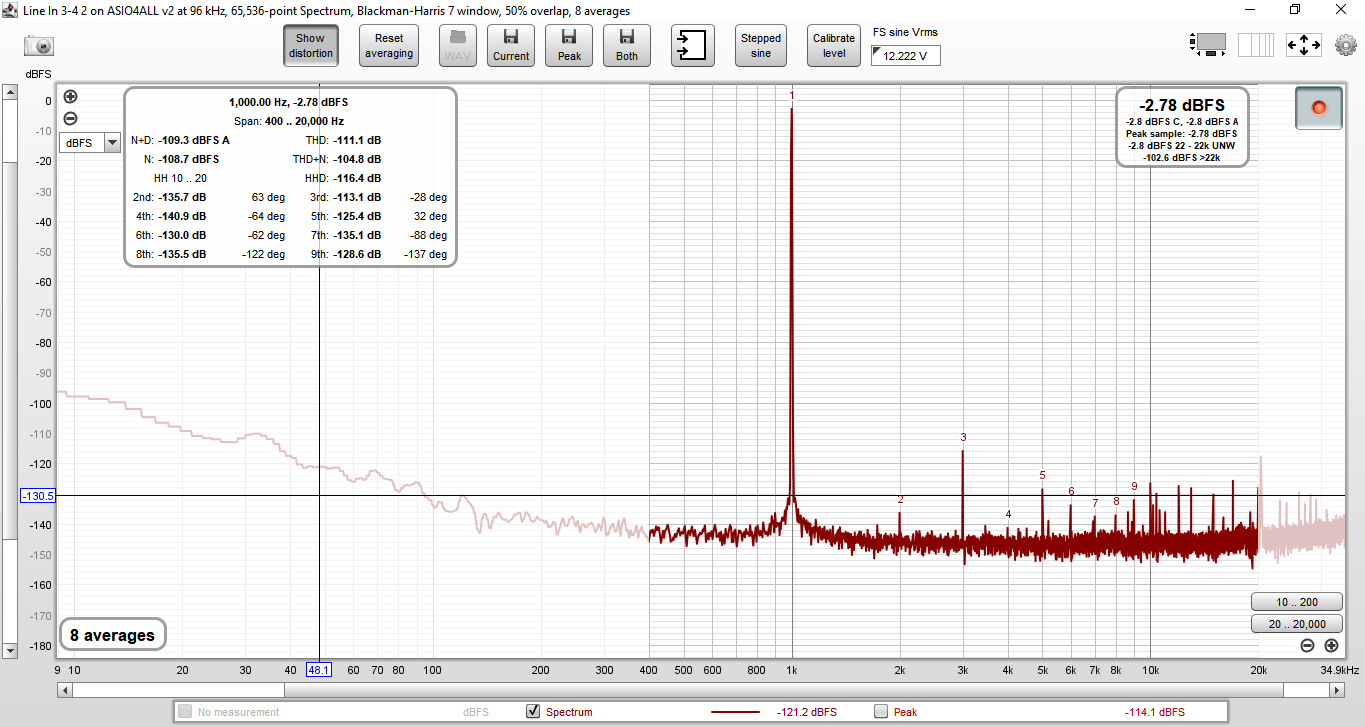The height and width of the screenshot is (727, 1365).
Task: Toggle the Spectrum trace checkbox
Action: click(x=533, y=712)
